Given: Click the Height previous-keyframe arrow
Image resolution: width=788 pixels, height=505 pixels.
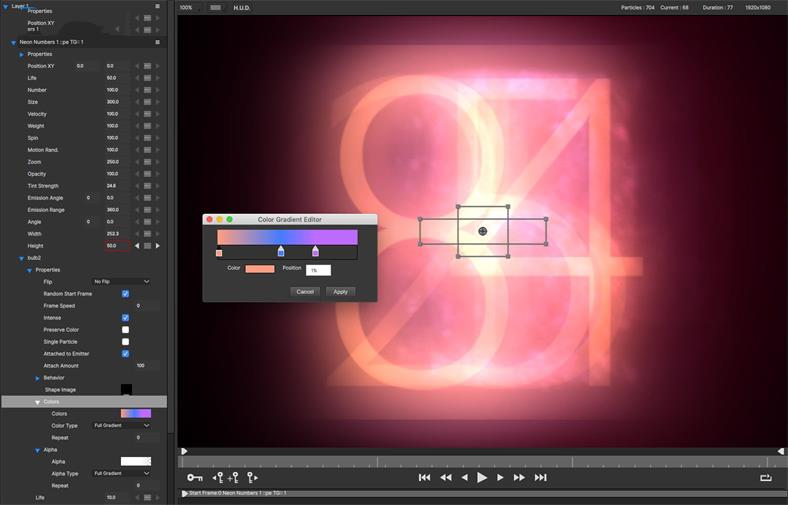Looking at the screenshot, I should pos(137,246).
